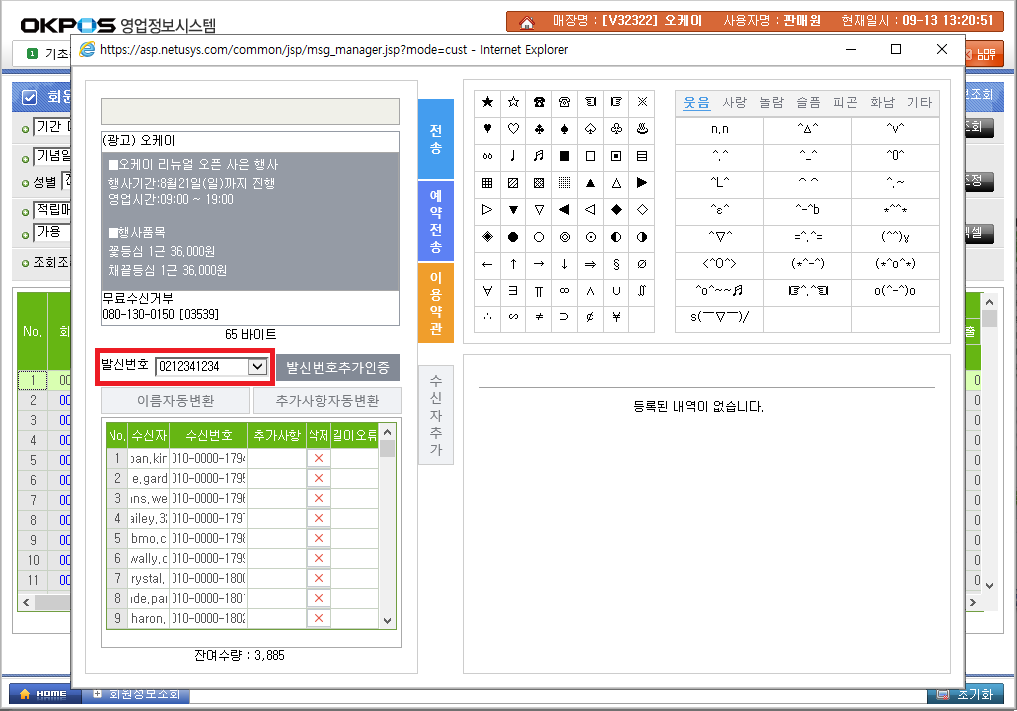Screen dimensions: 1017x711
Task: Open the orange 이용약관 terms button
Action: click(435, 303)
